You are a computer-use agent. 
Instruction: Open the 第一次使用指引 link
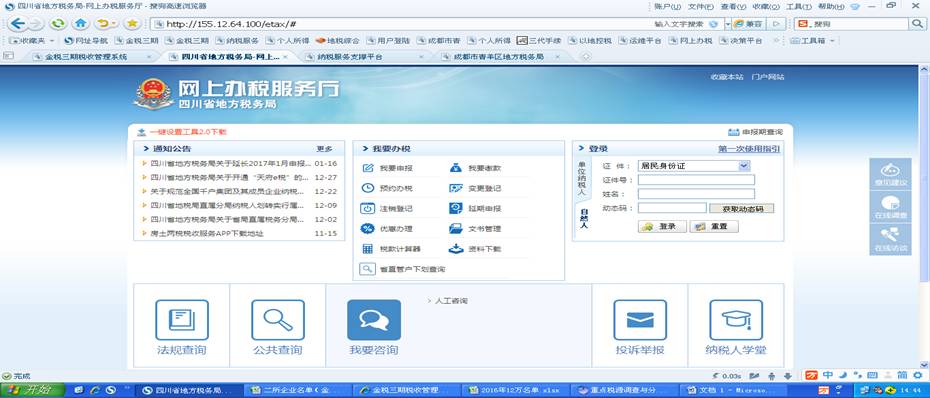click(749, 148)
